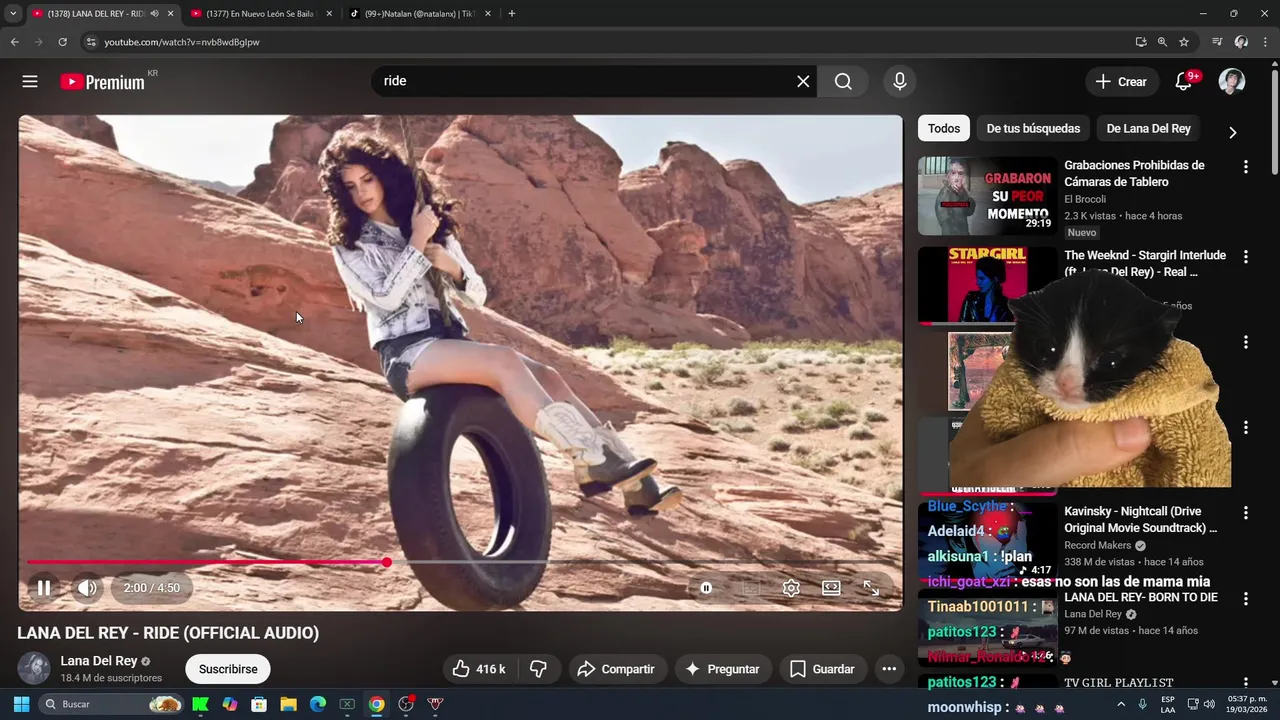Select the De tus búsquedas chip
Image resolution: width=1280 pixels, height=720 pixels.
tap(1033, 128)
